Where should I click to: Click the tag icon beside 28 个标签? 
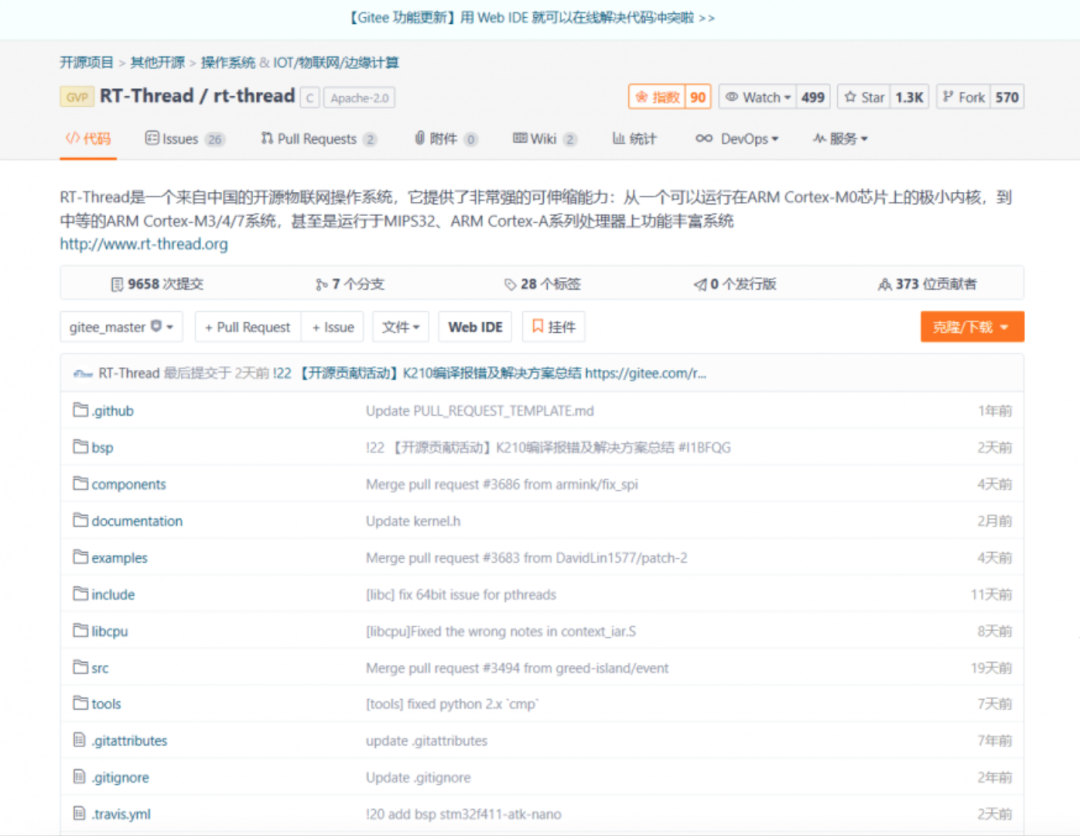tap(510, 284)
